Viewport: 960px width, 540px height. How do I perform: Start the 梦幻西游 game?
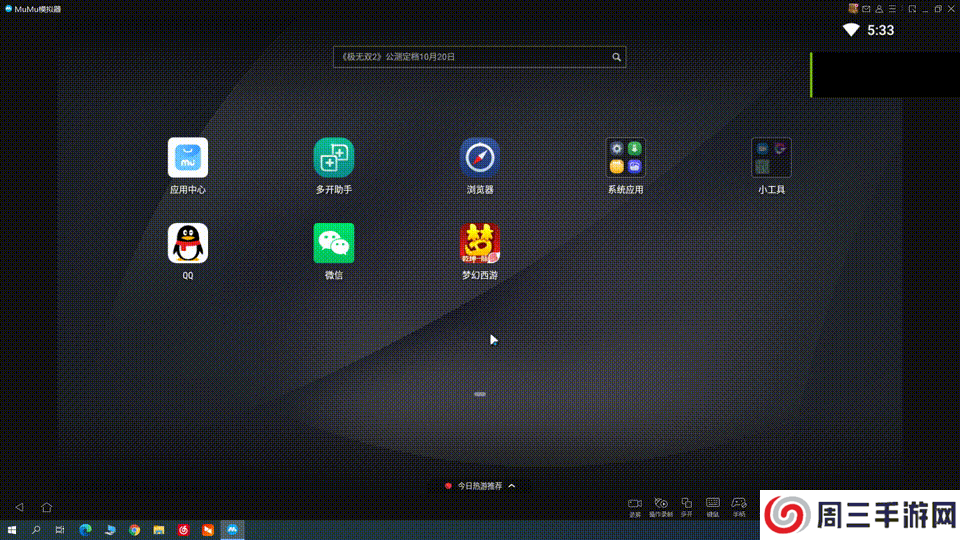(479, 243)
